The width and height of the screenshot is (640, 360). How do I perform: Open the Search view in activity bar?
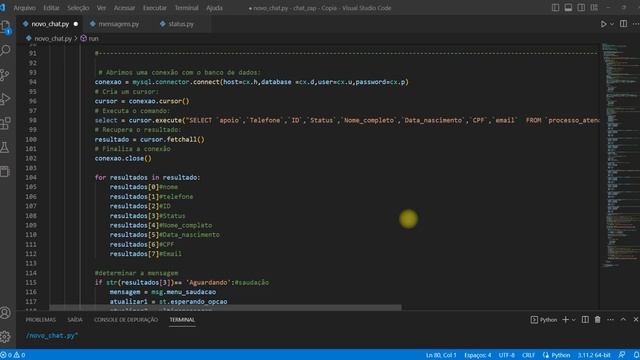pos(6,50)
